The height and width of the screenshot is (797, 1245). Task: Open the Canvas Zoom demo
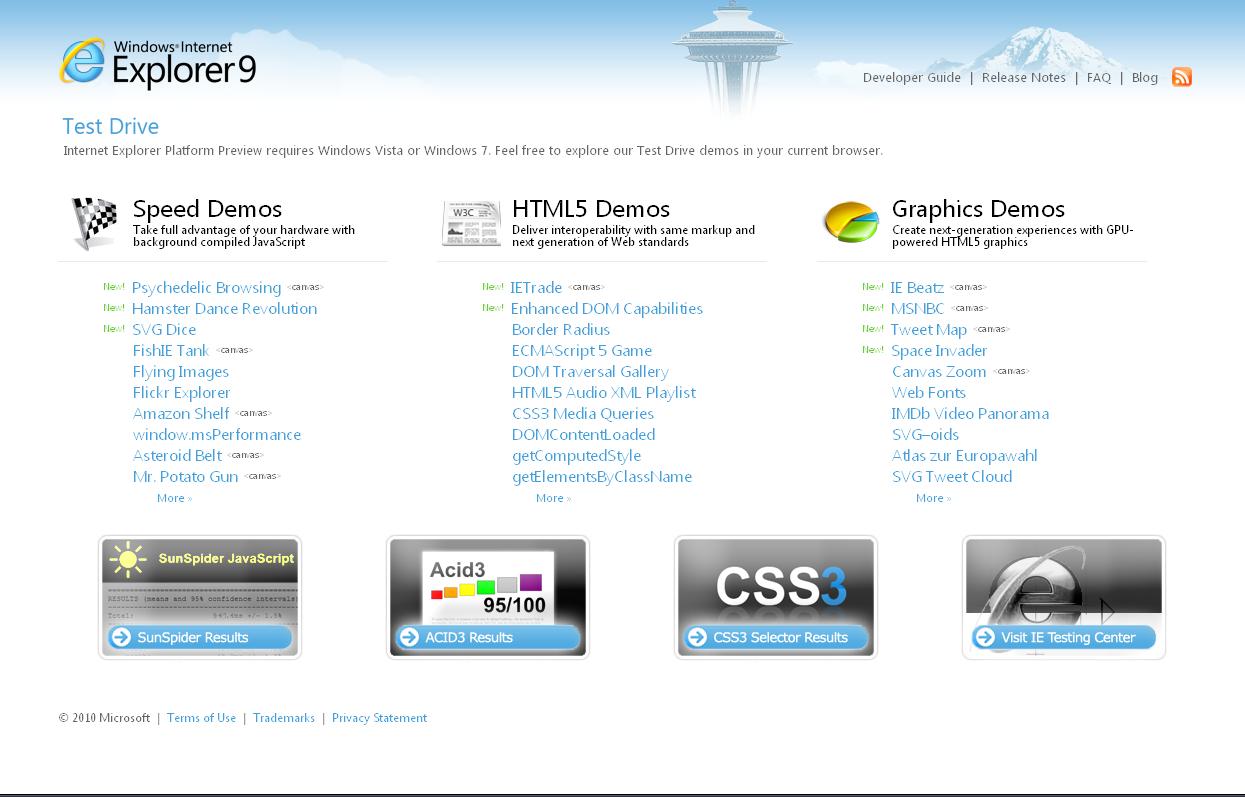point(939,372)
